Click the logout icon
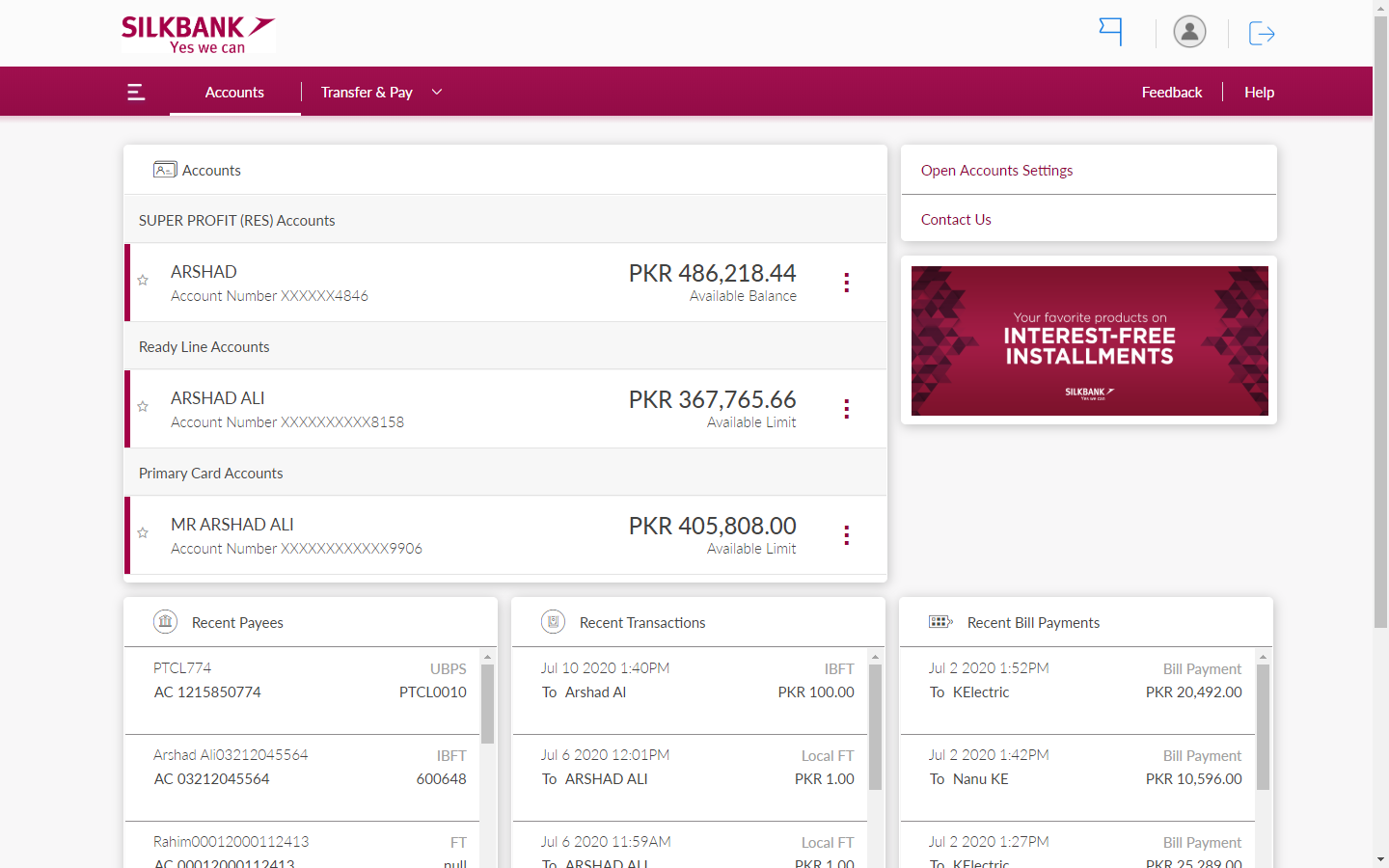 pos(1262,34)
